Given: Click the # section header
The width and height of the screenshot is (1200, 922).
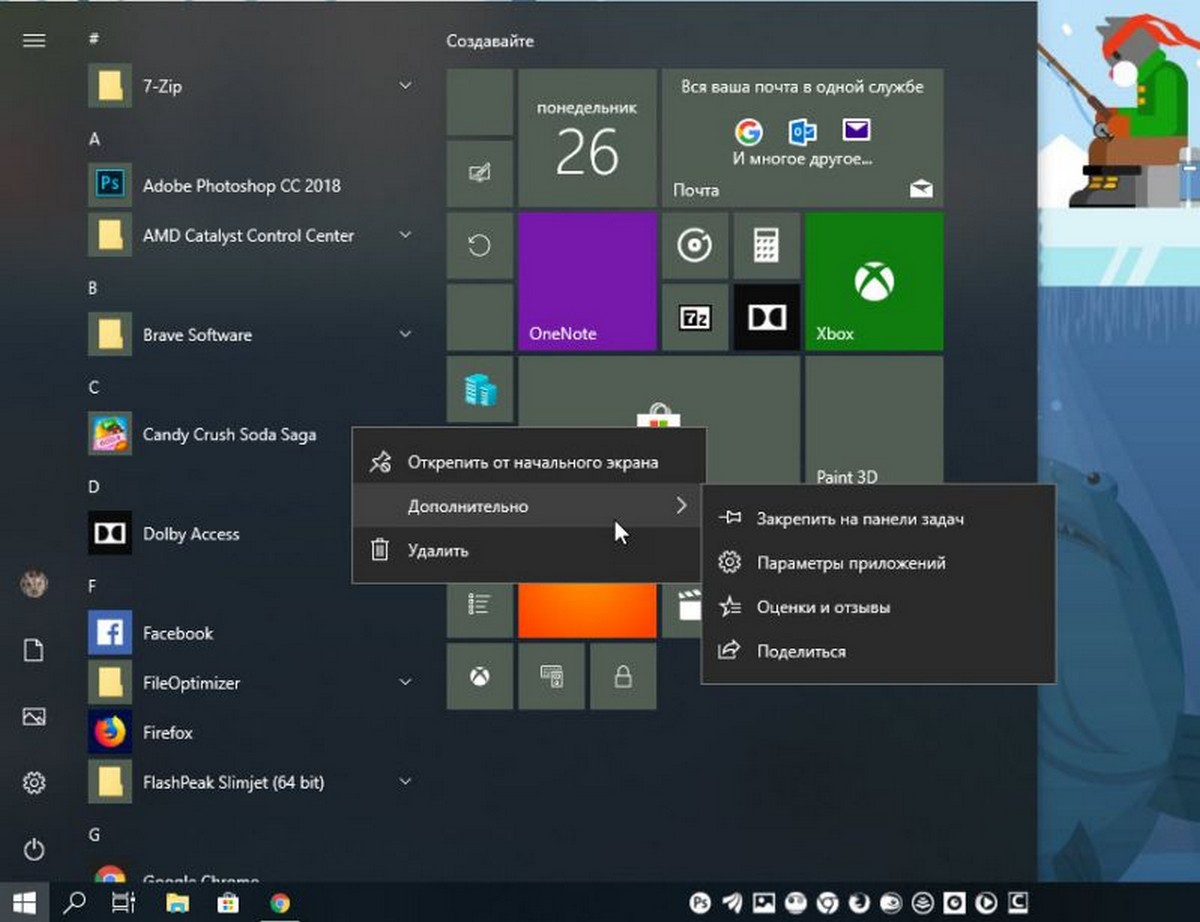Looking at the screenshot, I should point(93,39).
